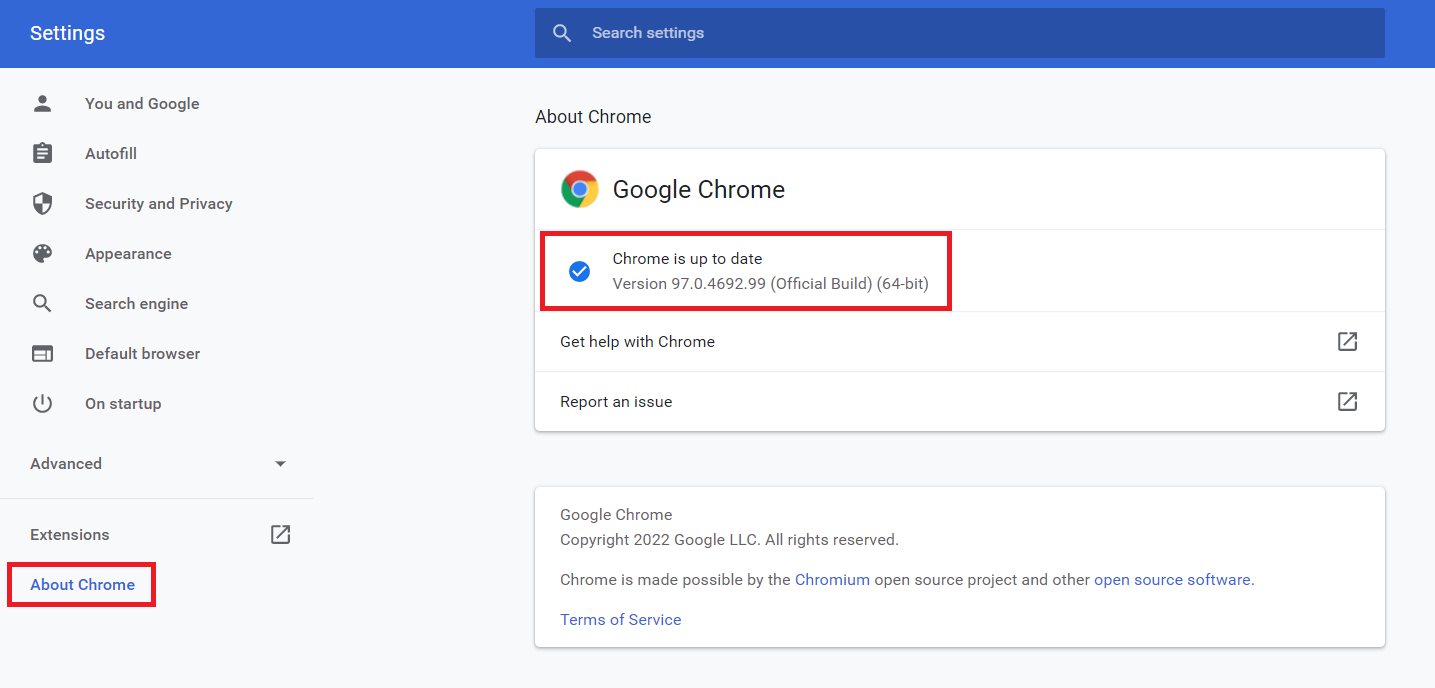Screen dimensions: 1435x688
Task: Click the You and Google person icon
Action: coord(42,103)
